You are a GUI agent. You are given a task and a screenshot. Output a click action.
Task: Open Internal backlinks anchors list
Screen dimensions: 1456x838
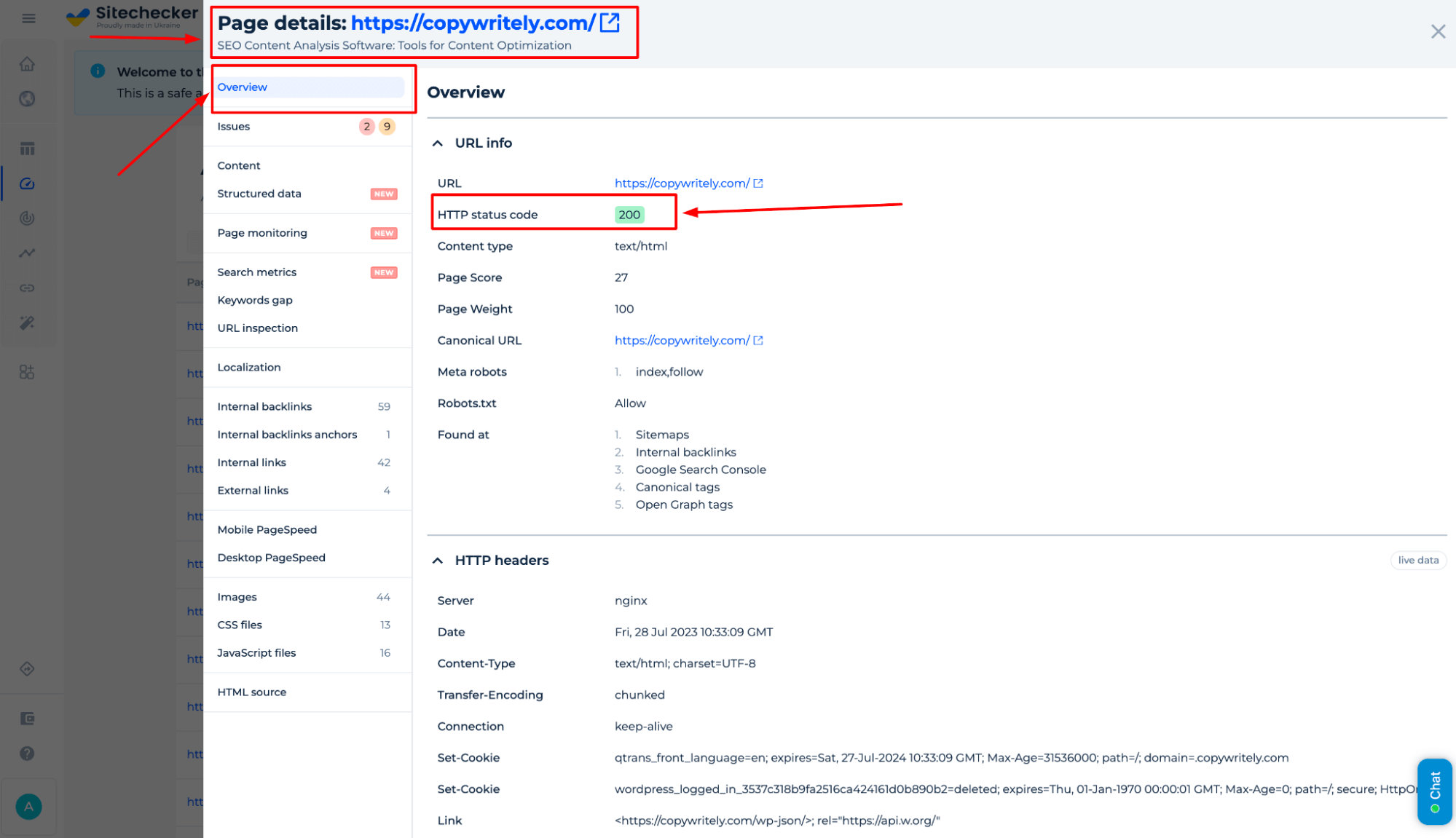pyautogui.click(x=308, y=435)
